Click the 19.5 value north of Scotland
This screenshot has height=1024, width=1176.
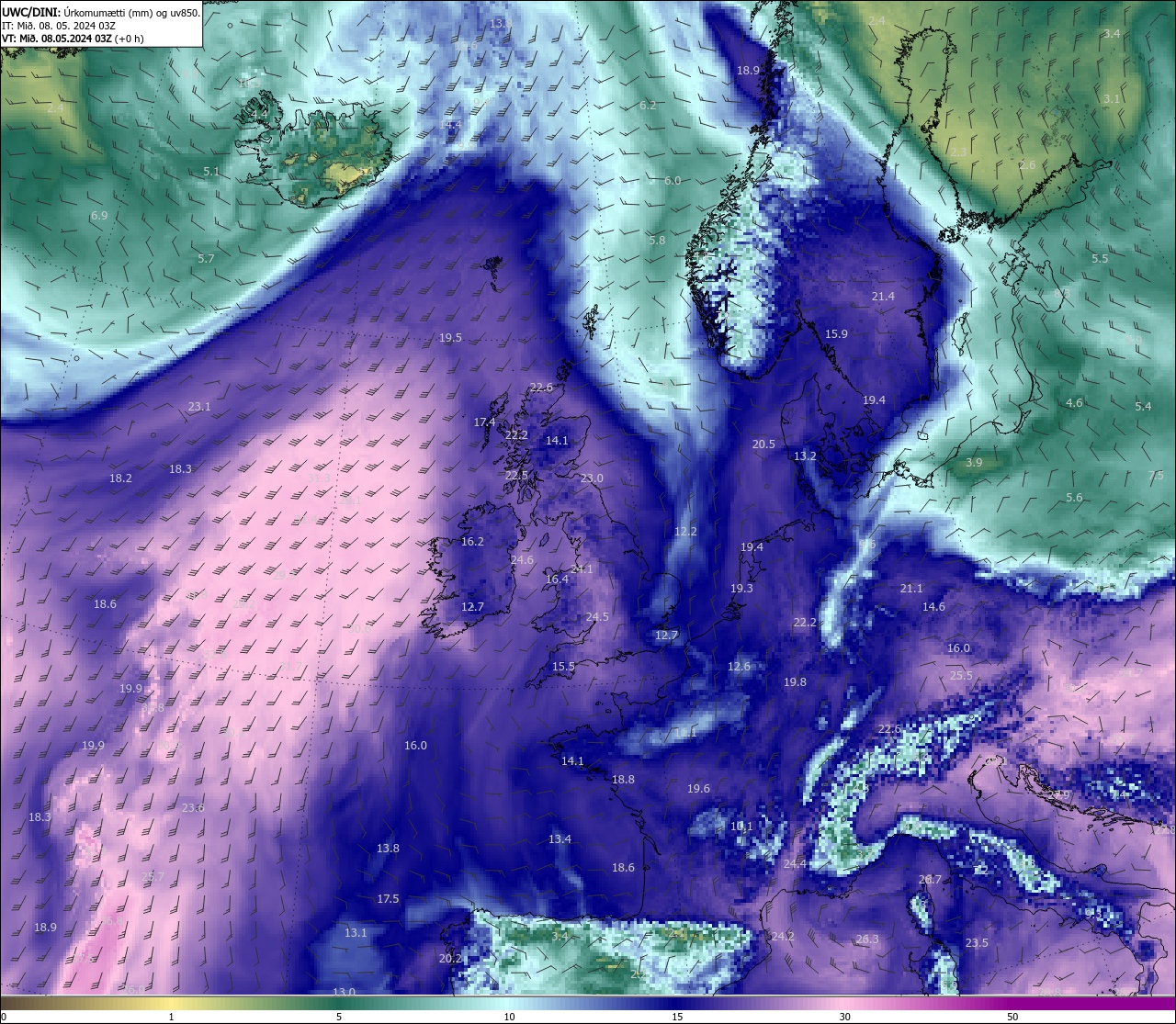click(x=450, y=338)
